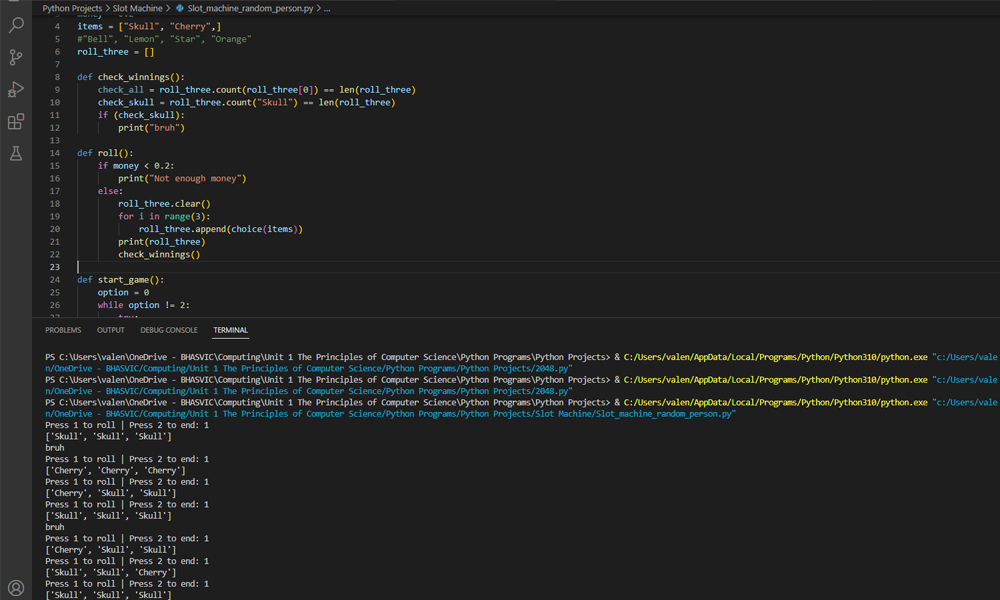
Task: Click 'while option != 2:' line
Action: click(143, 305)
